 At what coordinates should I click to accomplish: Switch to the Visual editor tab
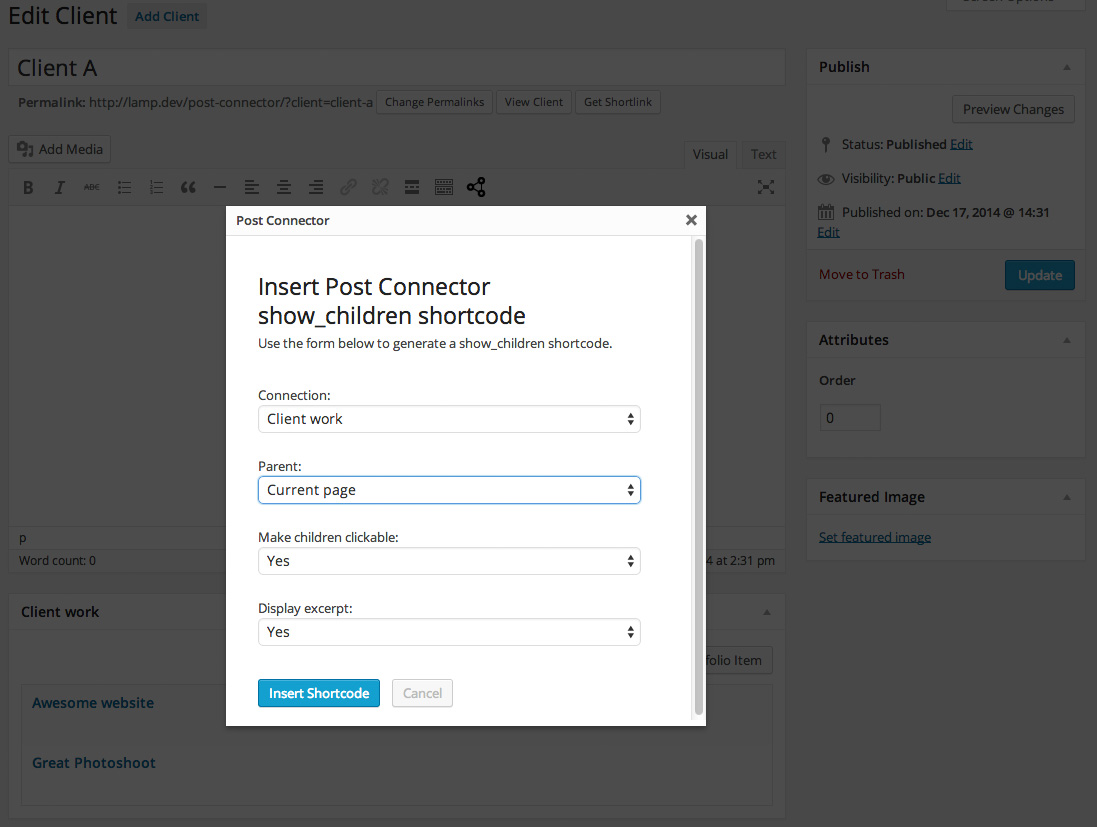coord(710,155)
